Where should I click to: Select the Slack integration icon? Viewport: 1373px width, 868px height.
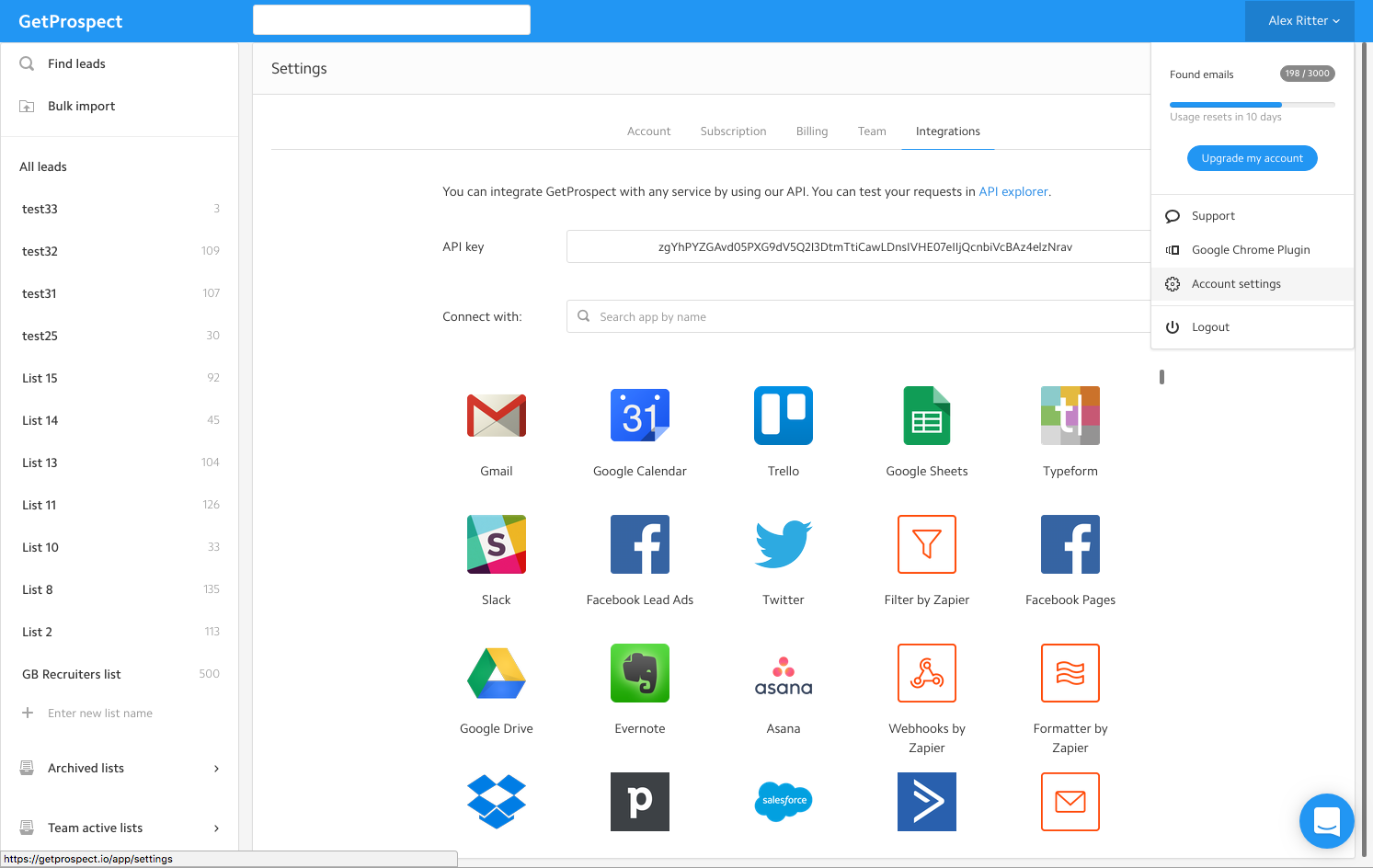click(497, 544)
